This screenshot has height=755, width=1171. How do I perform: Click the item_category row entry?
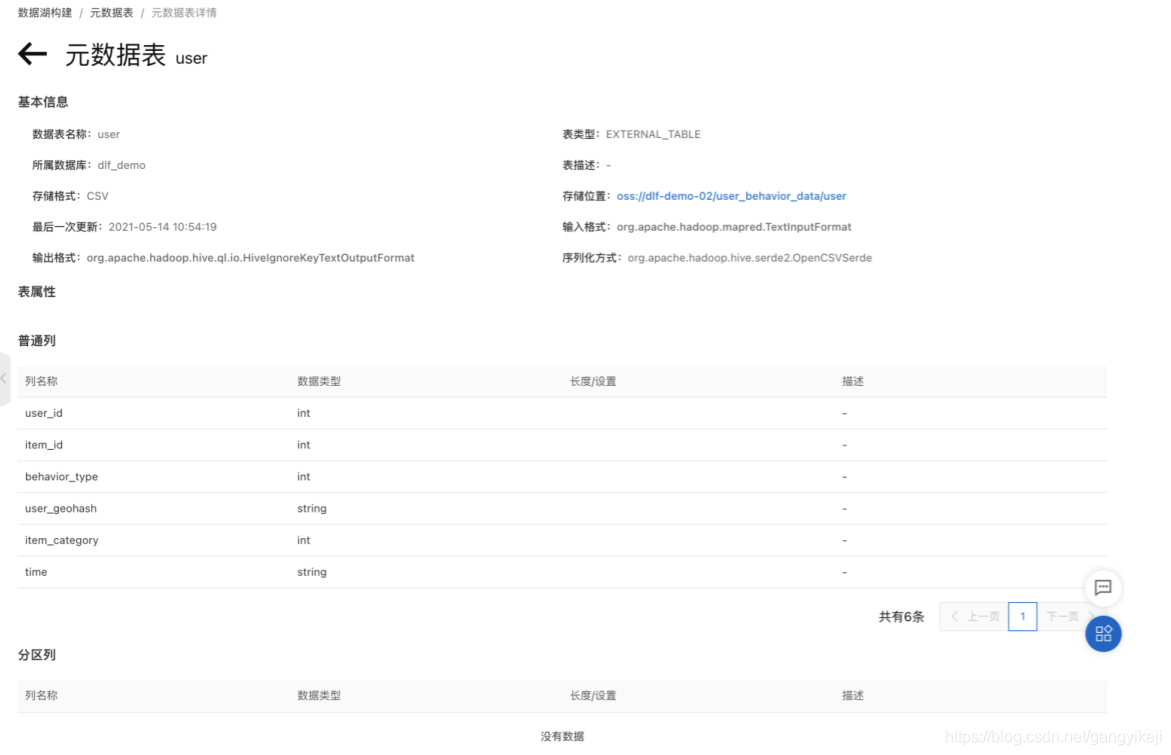pos(61,540)
